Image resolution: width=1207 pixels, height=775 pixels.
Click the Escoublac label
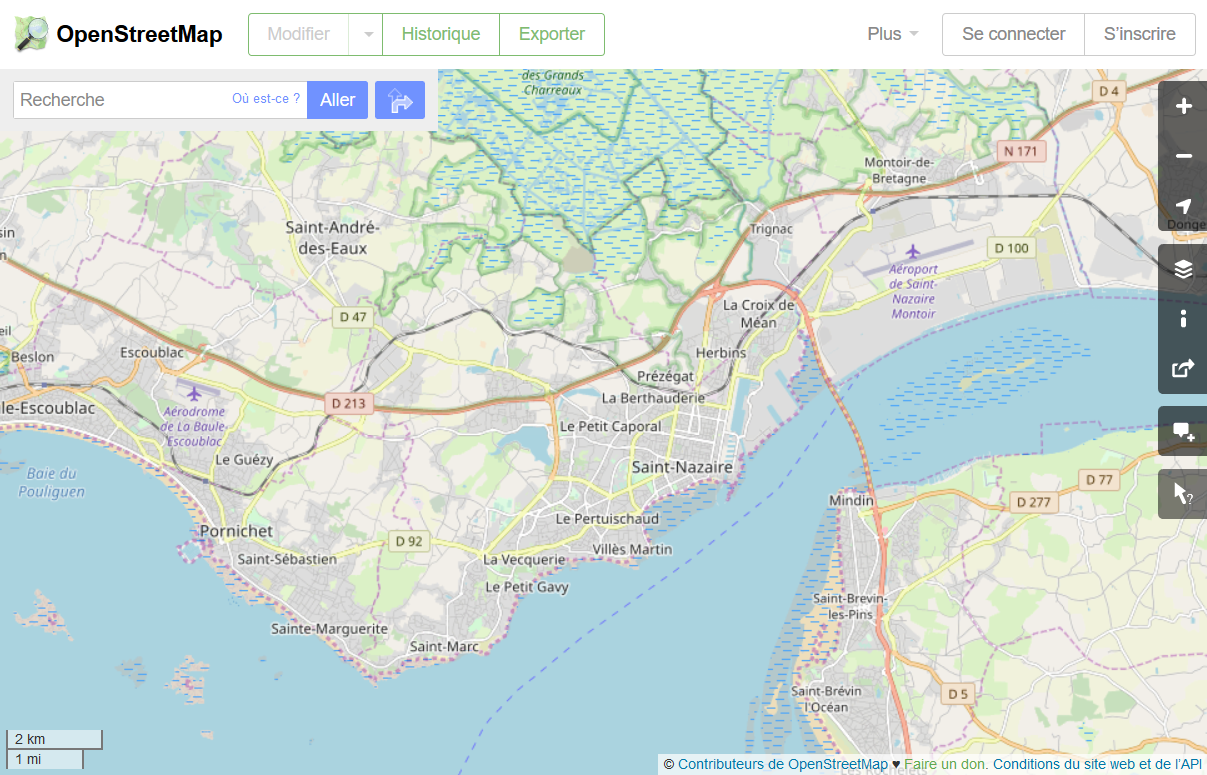152,352
